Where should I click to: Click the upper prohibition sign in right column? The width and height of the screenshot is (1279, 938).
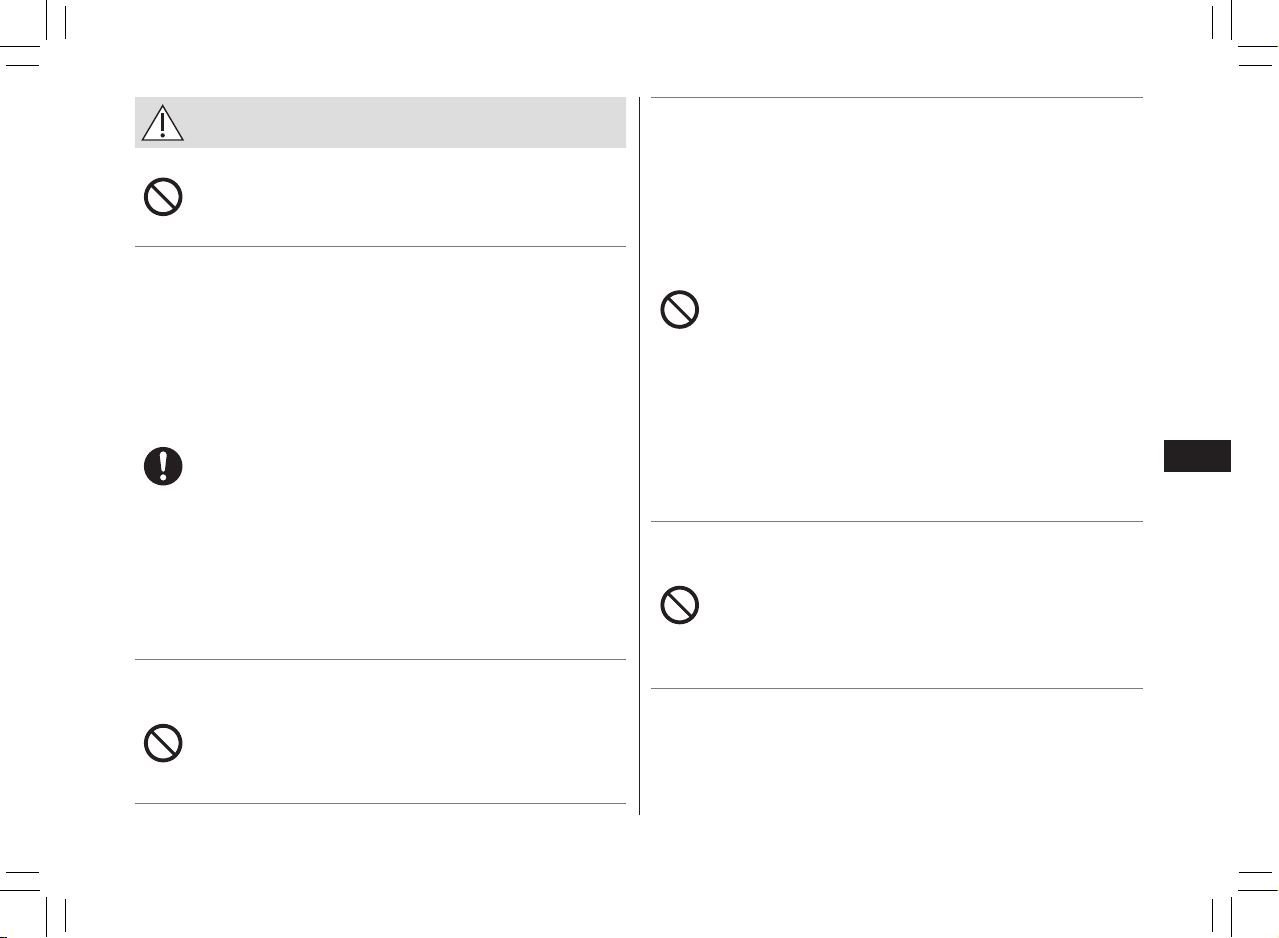pos(679,311)
